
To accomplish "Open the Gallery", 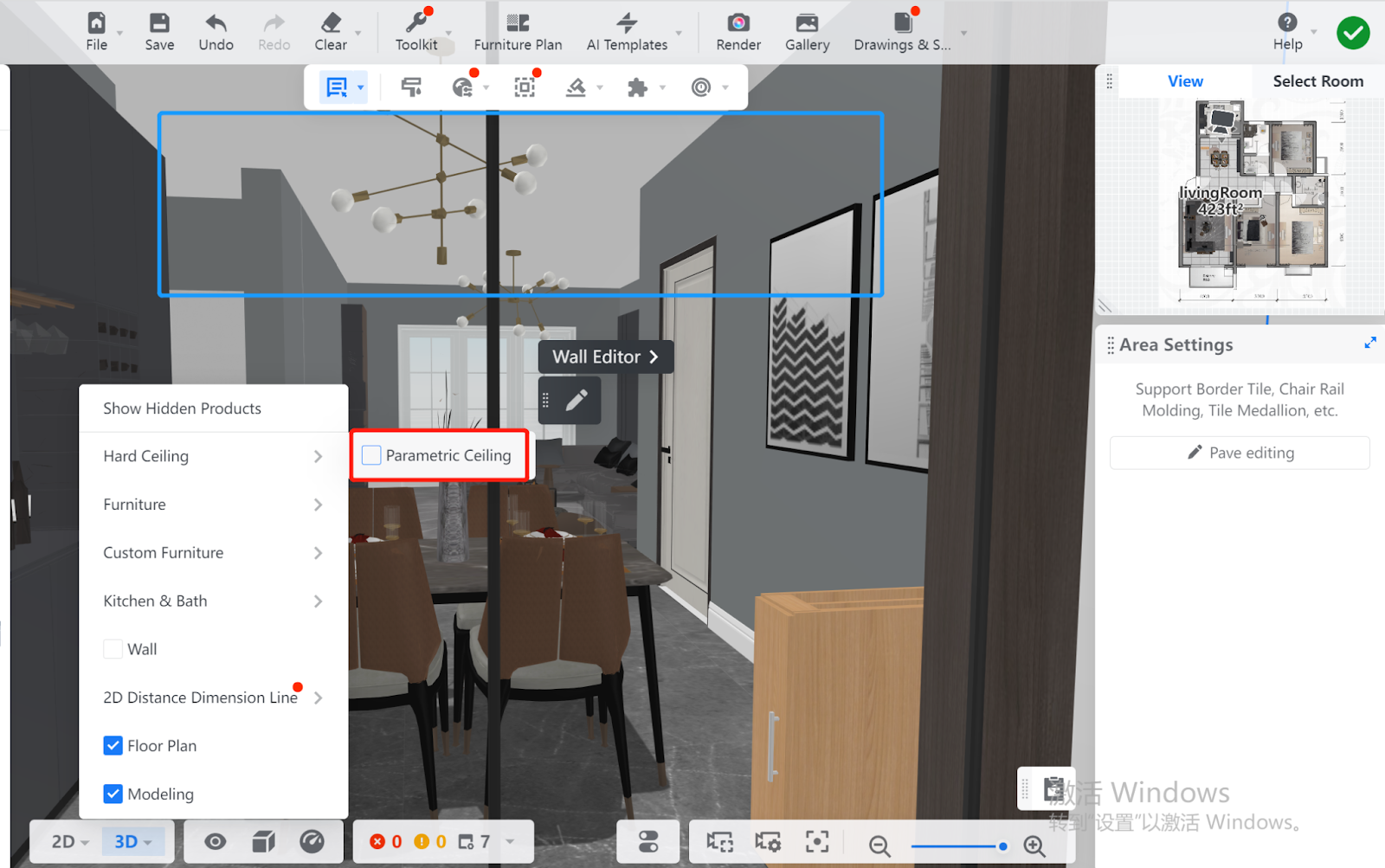I will (x=807, y=31).
